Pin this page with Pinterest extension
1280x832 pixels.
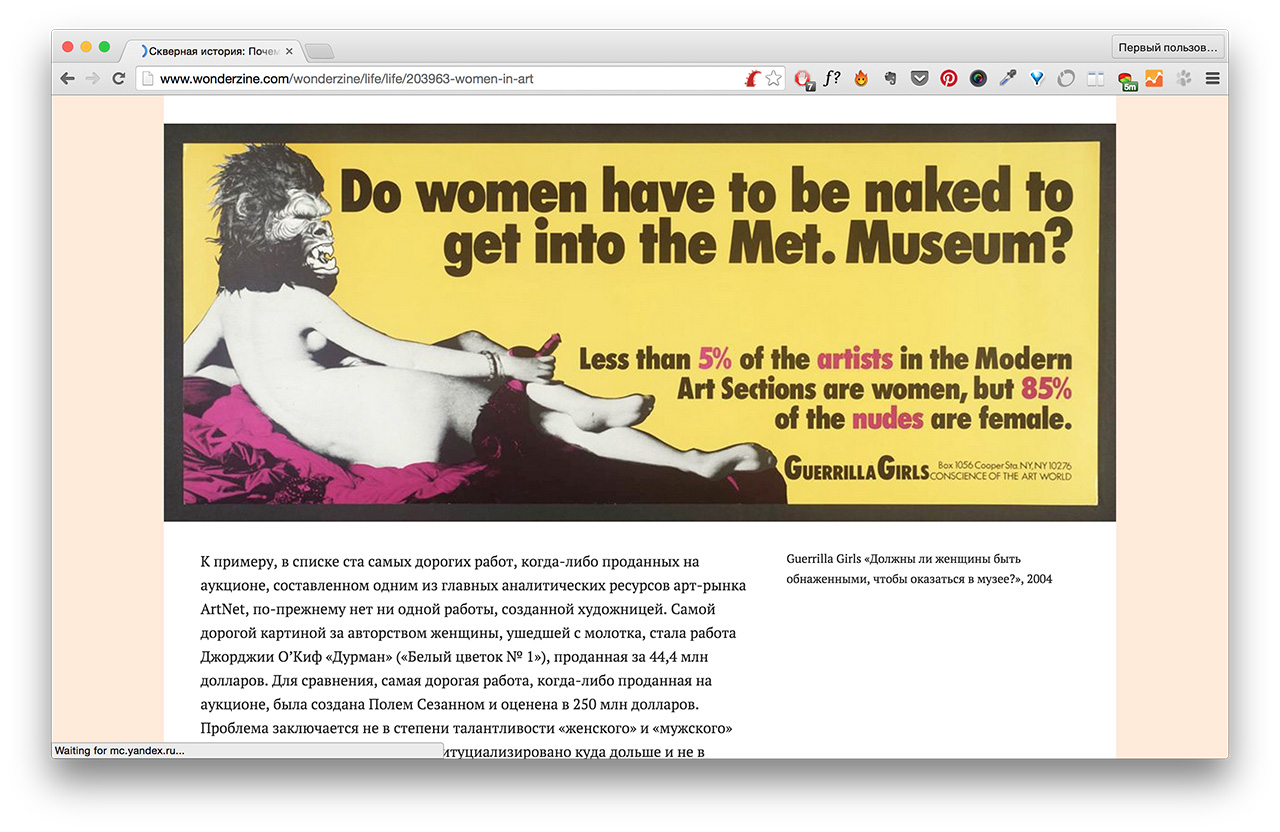pyautogui.click(x=949, y=79)
